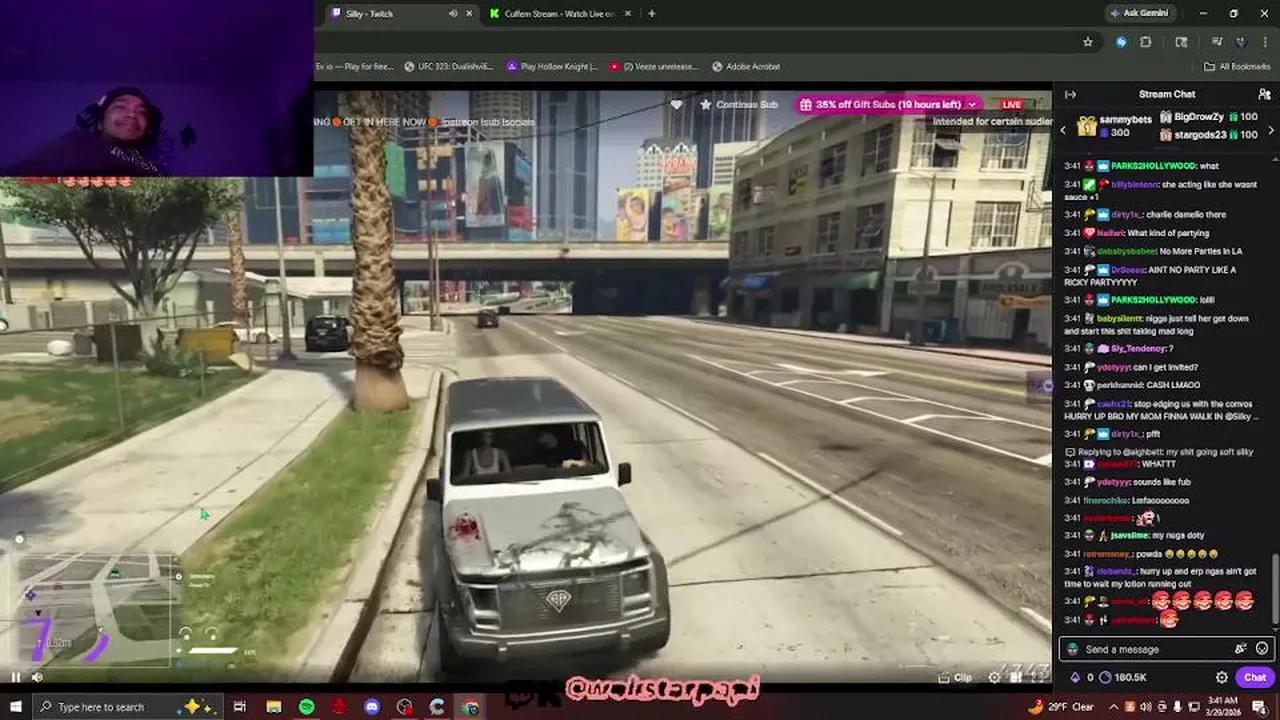Screen dimensions: 1280x720
Task: Enter fullscreen on the Twitch player
Action: [1039, 677]
